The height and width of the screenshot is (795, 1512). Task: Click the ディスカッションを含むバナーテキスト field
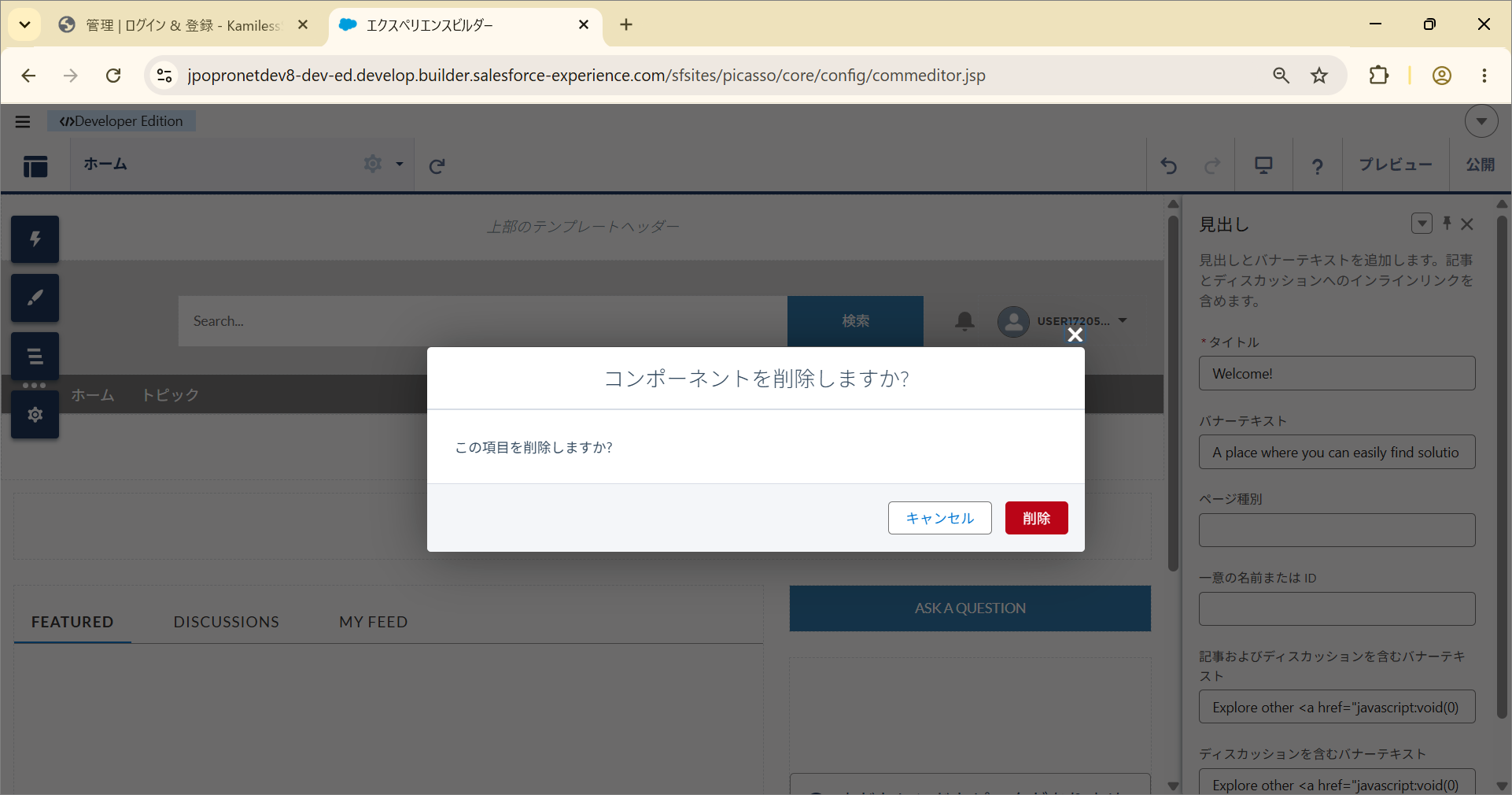(x=1337, y=782)
